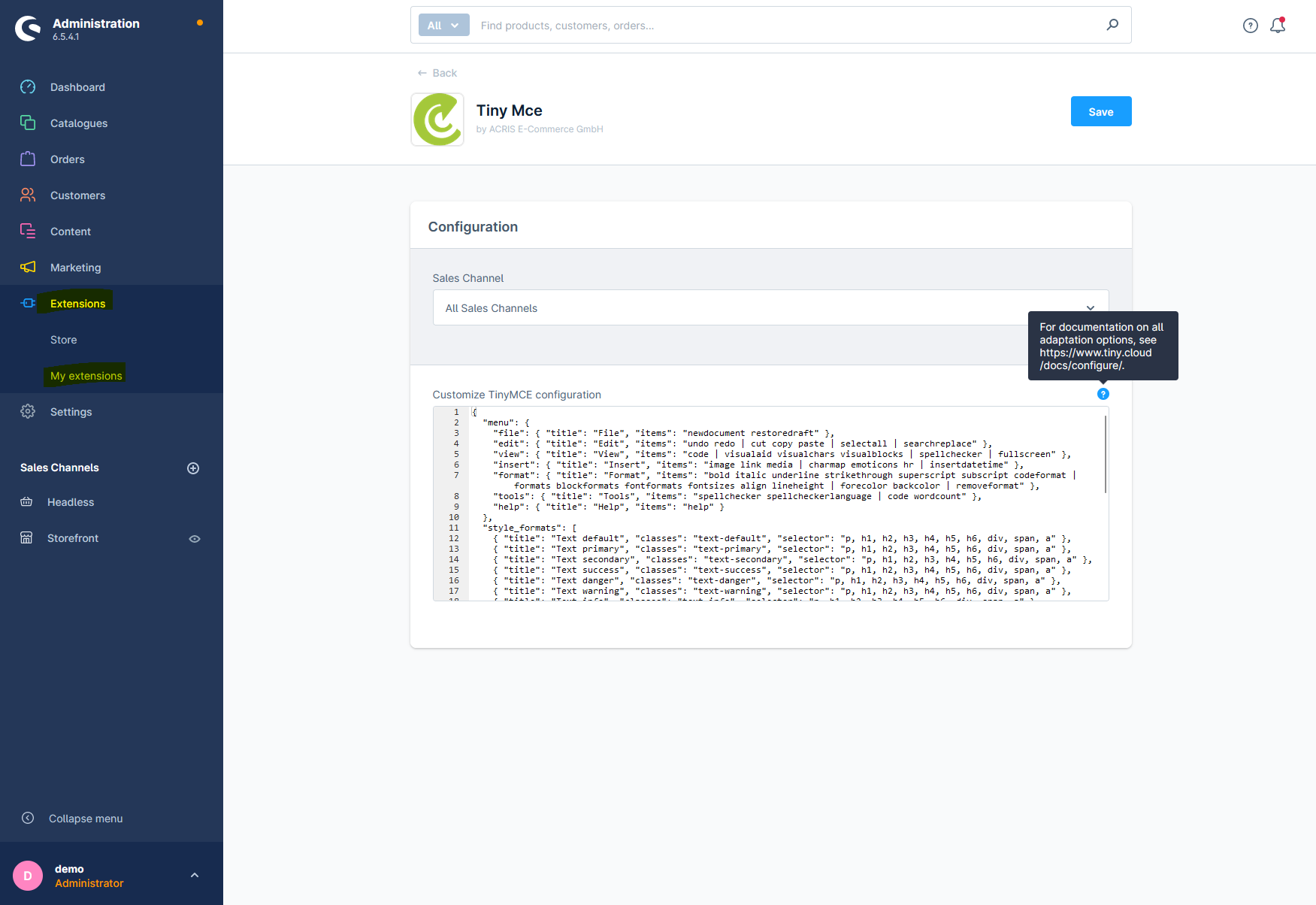The height and width of the screenshot is (905, 1316).
Task: Click the Catalogues icon
Action: tap(28, 123)
